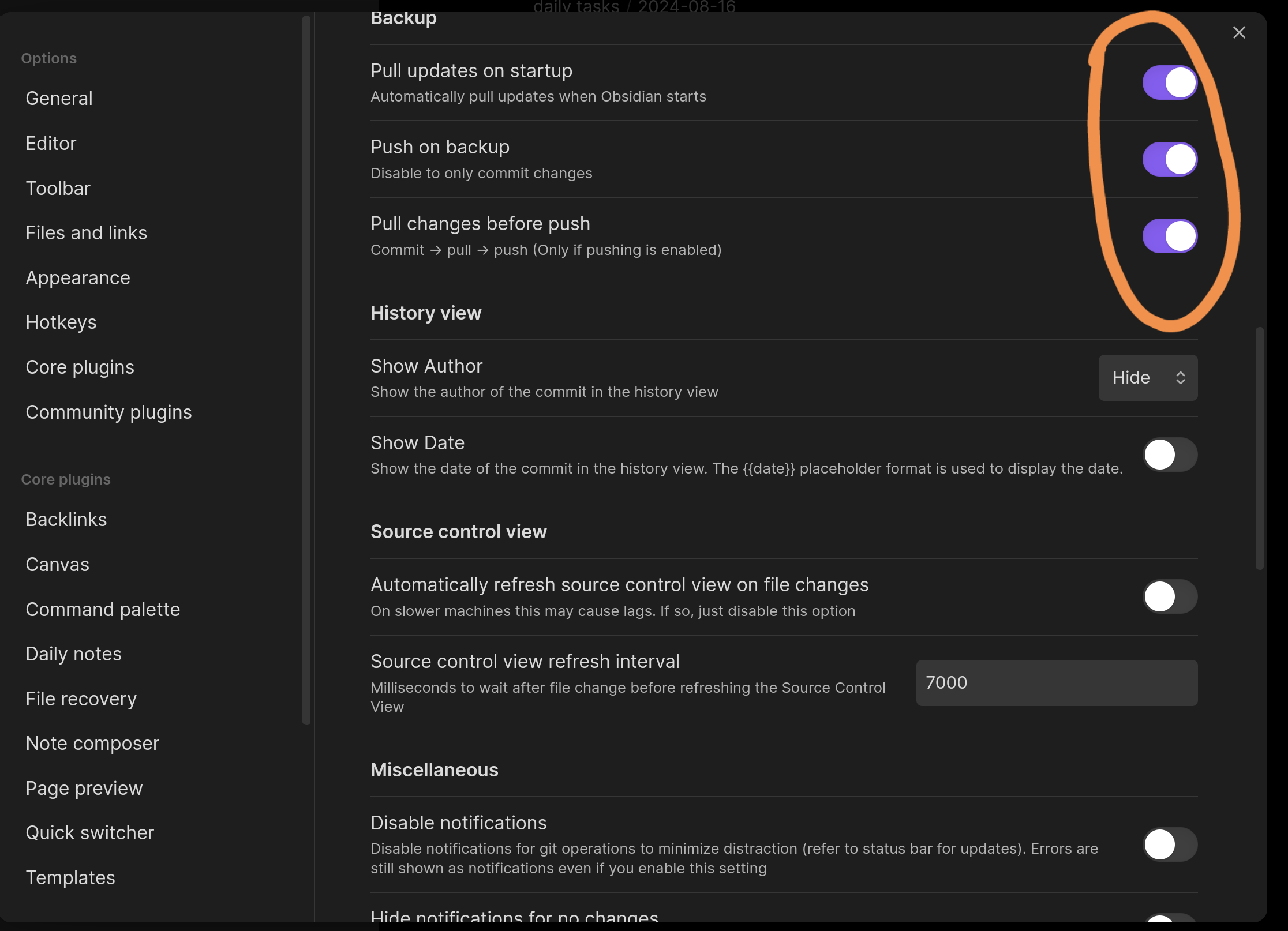Close the settings dialog with X
The height and width of the screenshot is (931, 1288).
click(1238, 32)
